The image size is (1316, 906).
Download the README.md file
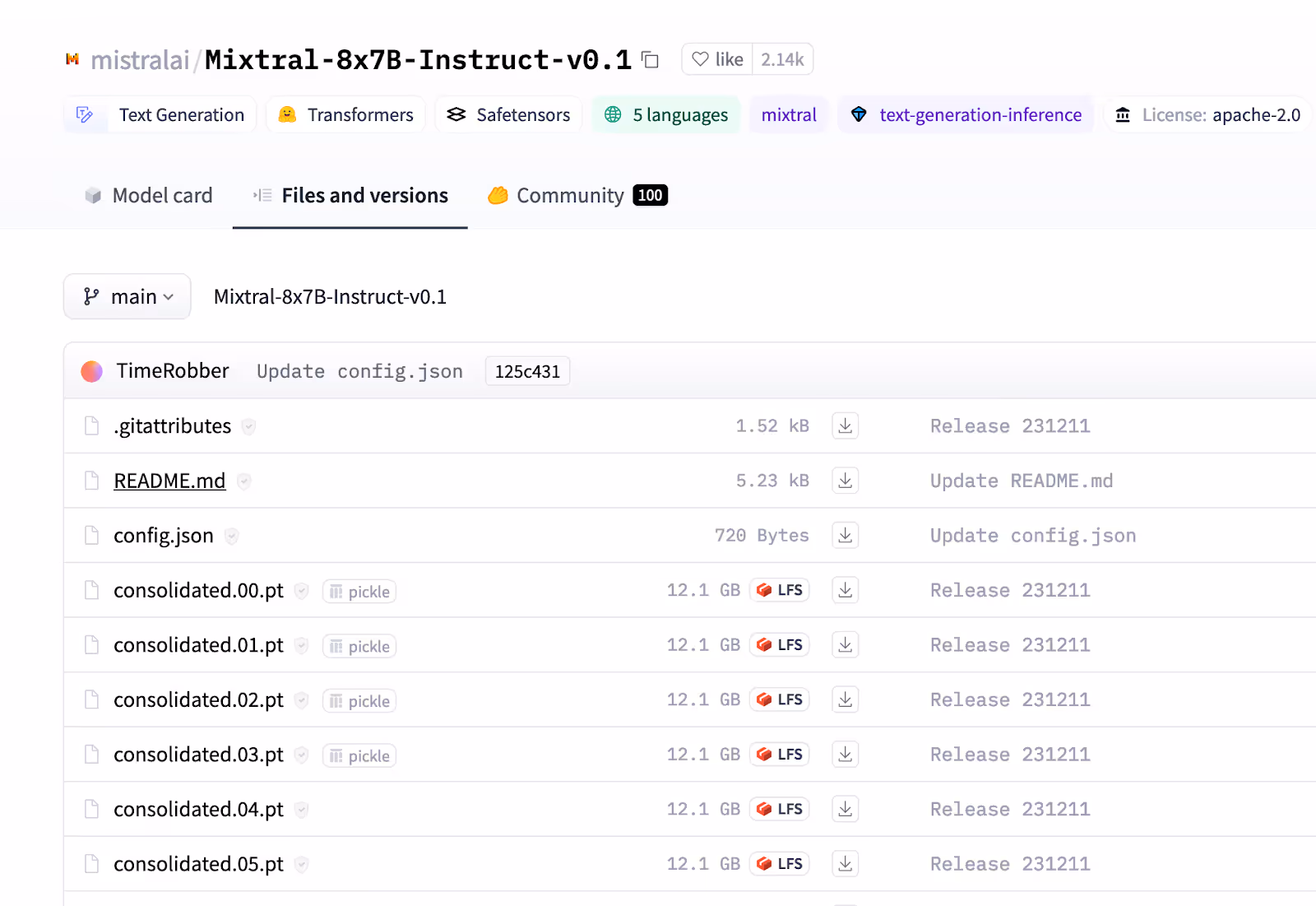845,481
